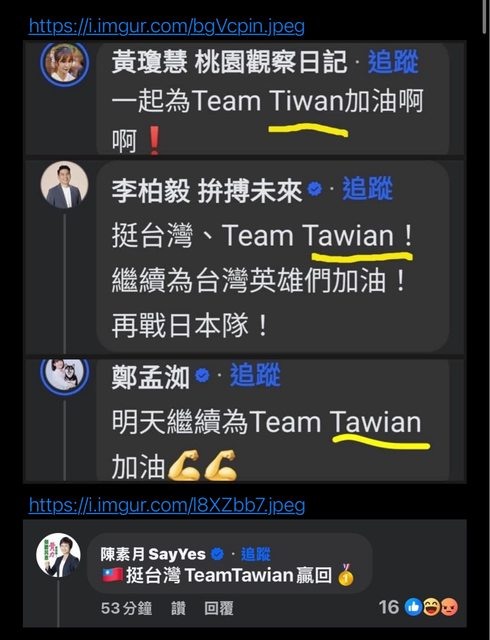Click 李柏毅's profile avatar
The height and width of the screenshot is (640, 490).
65,184
